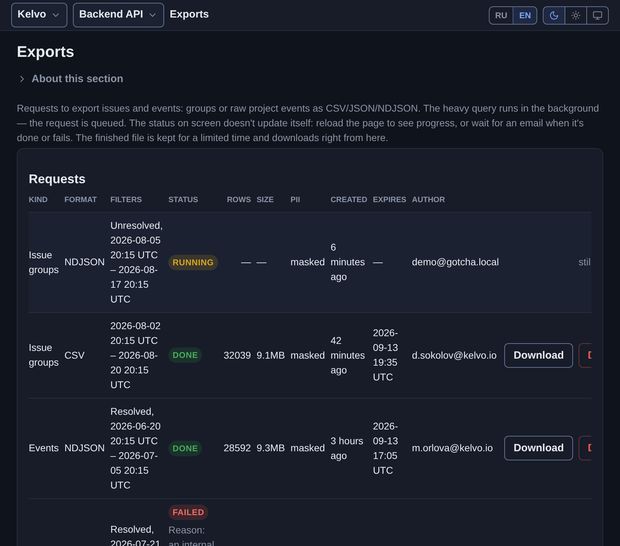Click the Exports breadcrumb
The image size is (620, 546).
(x=189, y=14)
